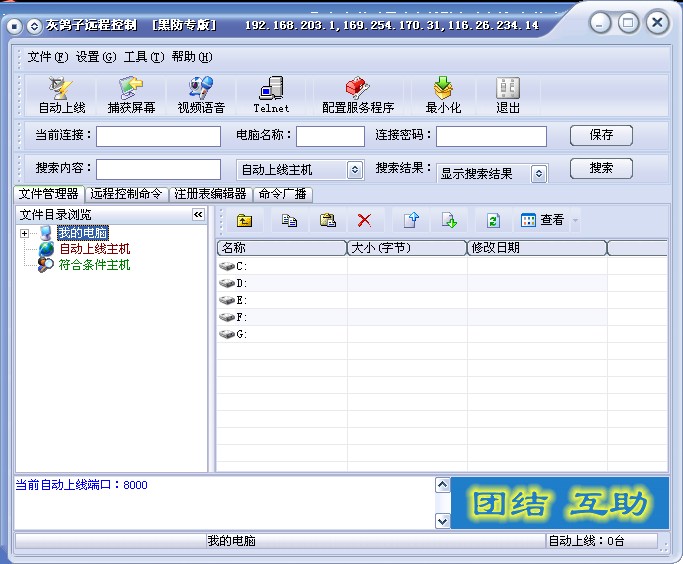The image size is (683, 564).
Task: Focus the 当前连接 input field
Action: [x=158, y=136]
